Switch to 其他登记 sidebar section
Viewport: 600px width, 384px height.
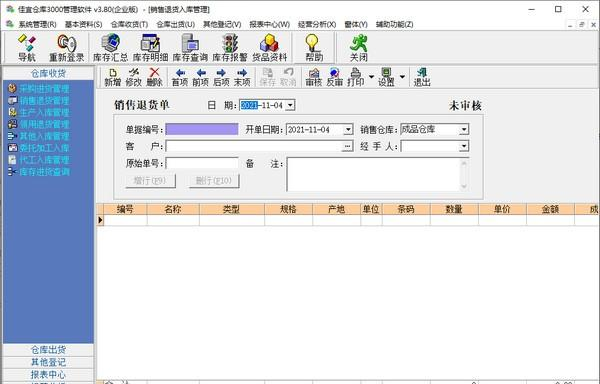48,362
